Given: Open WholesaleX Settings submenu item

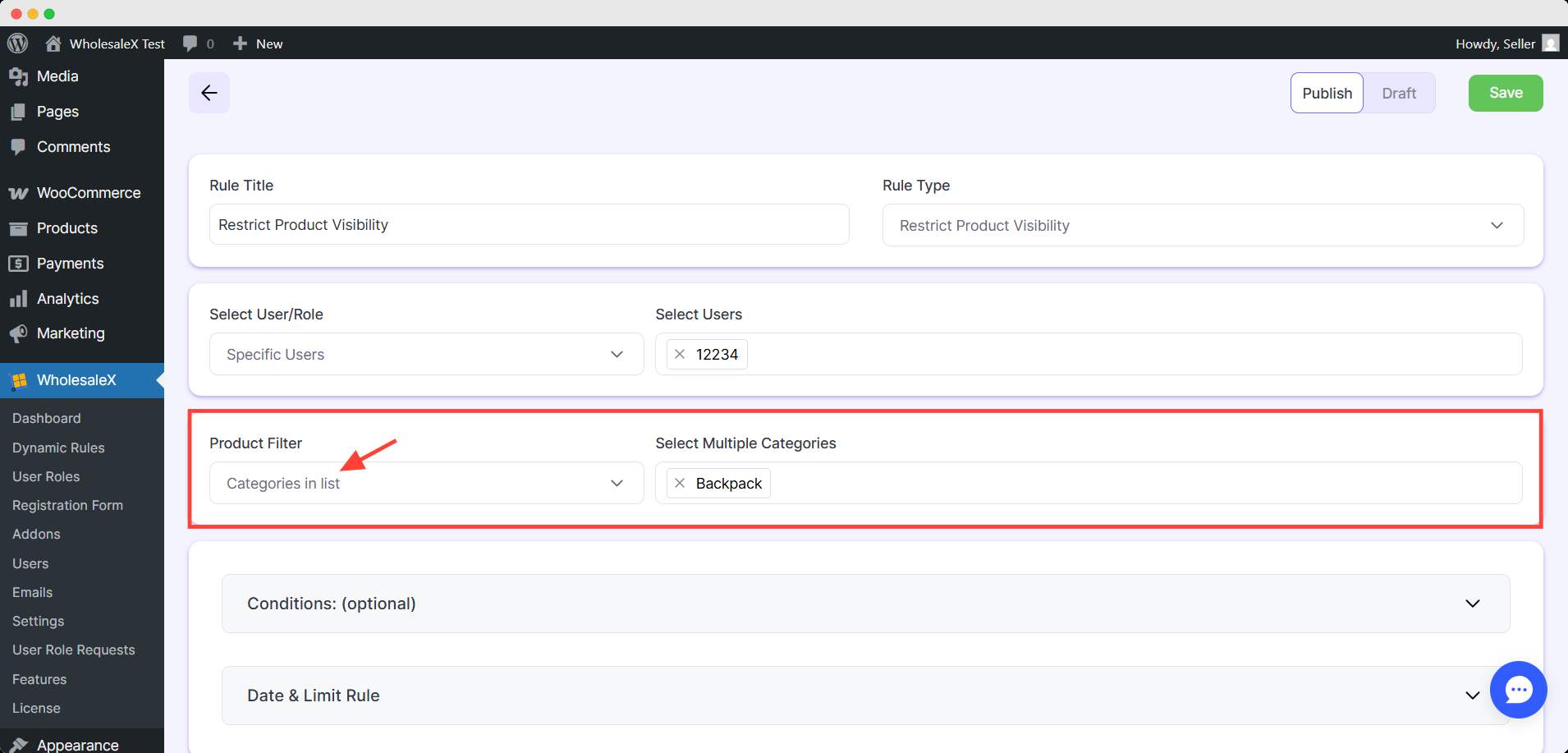Looking at the screenshot, I should click(x=38, y=621).
